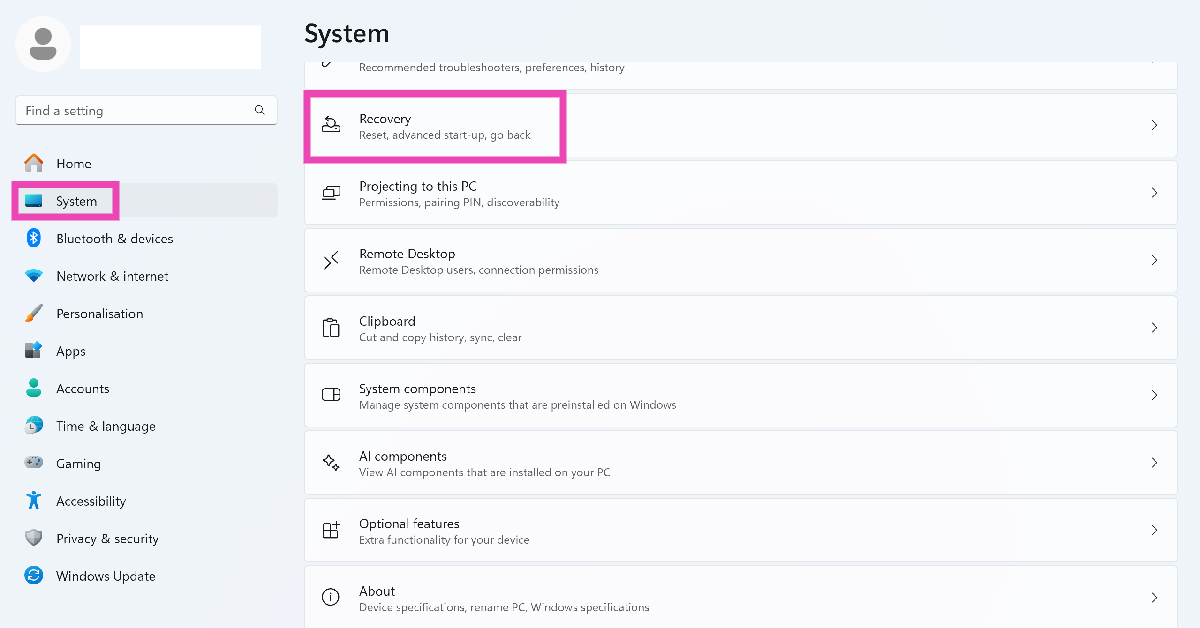This screenshot has width=1200, height=628.
Task: Open Windows Update section
Action: [105, 576]
